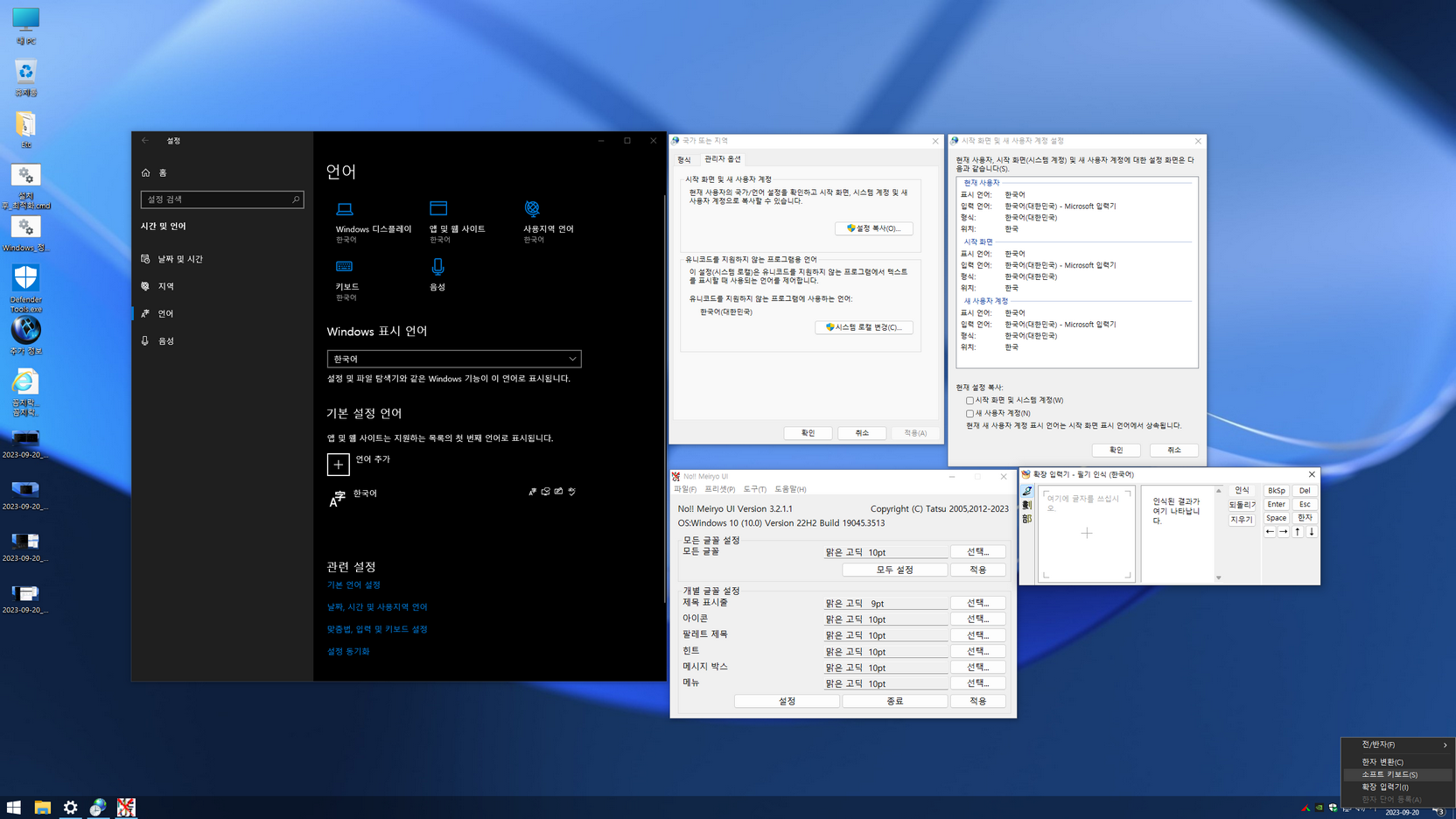1456x819 pixels.
Task: Open the 키보드 keyboard tile
Action: point(347,280)
